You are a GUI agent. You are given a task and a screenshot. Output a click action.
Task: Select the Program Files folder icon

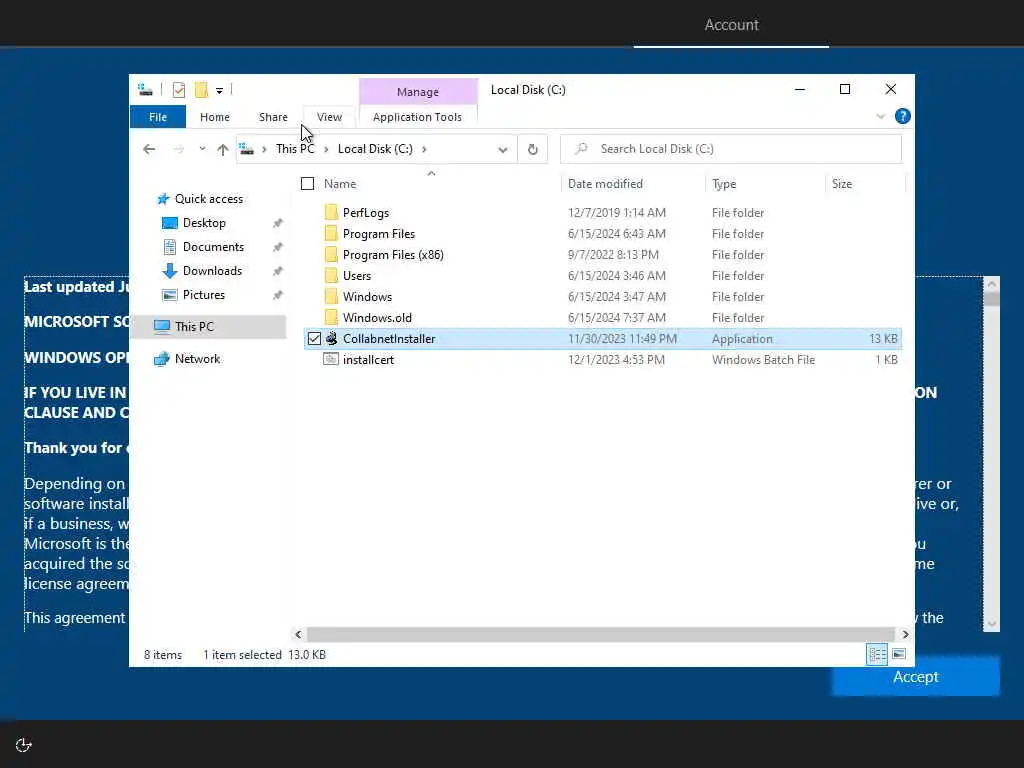331,233
